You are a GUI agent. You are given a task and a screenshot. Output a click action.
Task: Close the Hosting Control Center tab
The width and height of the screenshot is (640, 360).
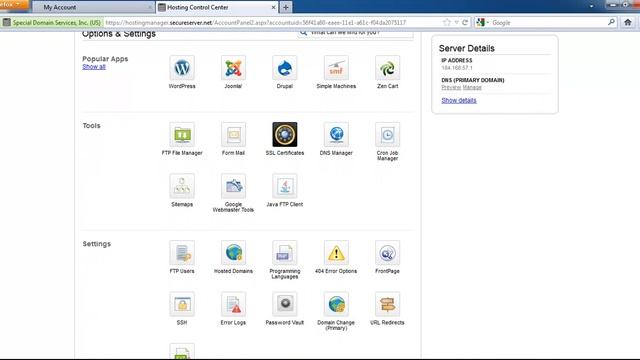click(273, 7)
